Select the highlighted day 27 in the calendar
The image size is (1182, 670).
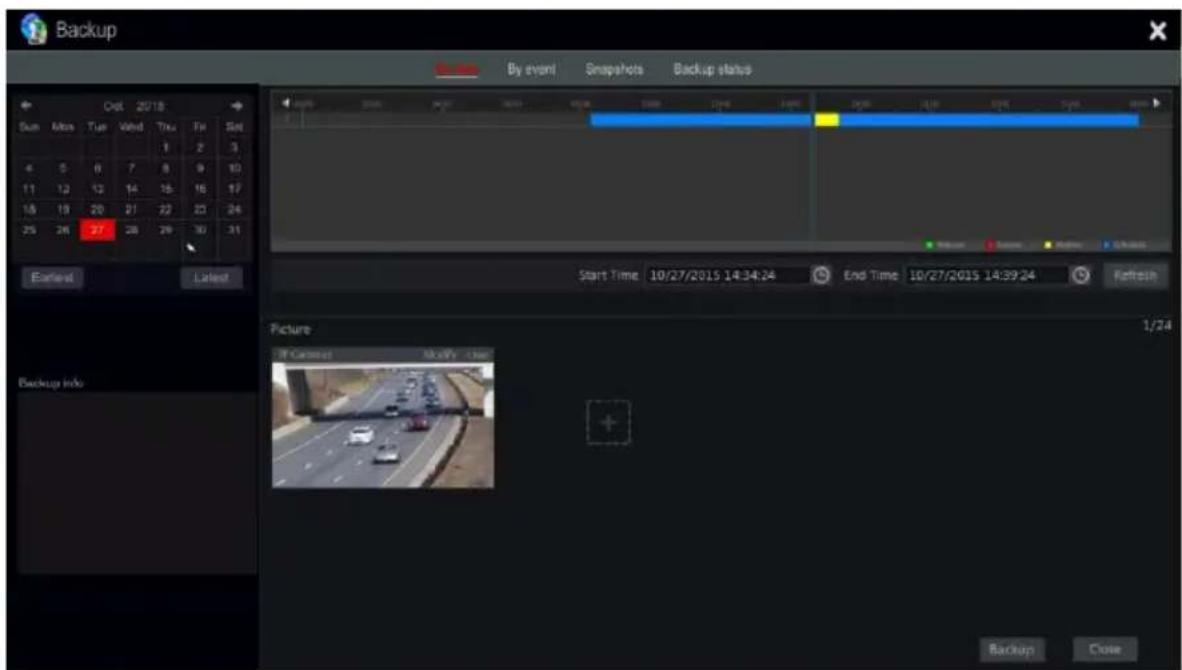[97, 230]
